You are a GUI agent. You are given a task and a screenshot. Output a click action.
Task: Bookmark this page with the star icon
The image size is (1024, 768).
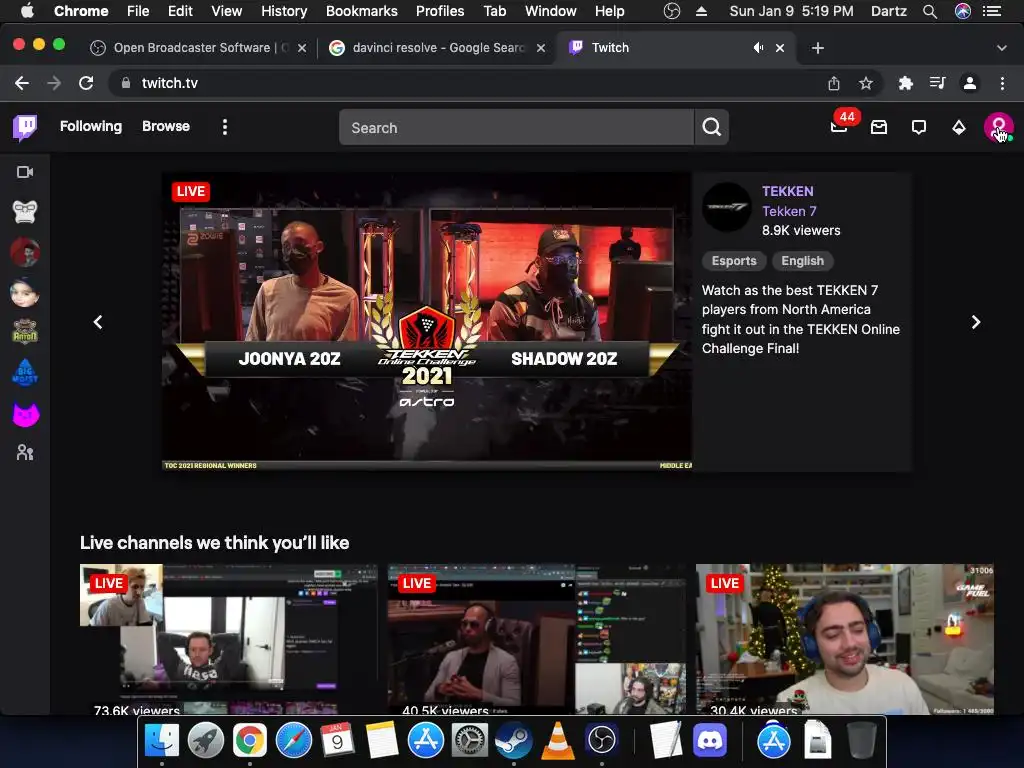(865, 83)
